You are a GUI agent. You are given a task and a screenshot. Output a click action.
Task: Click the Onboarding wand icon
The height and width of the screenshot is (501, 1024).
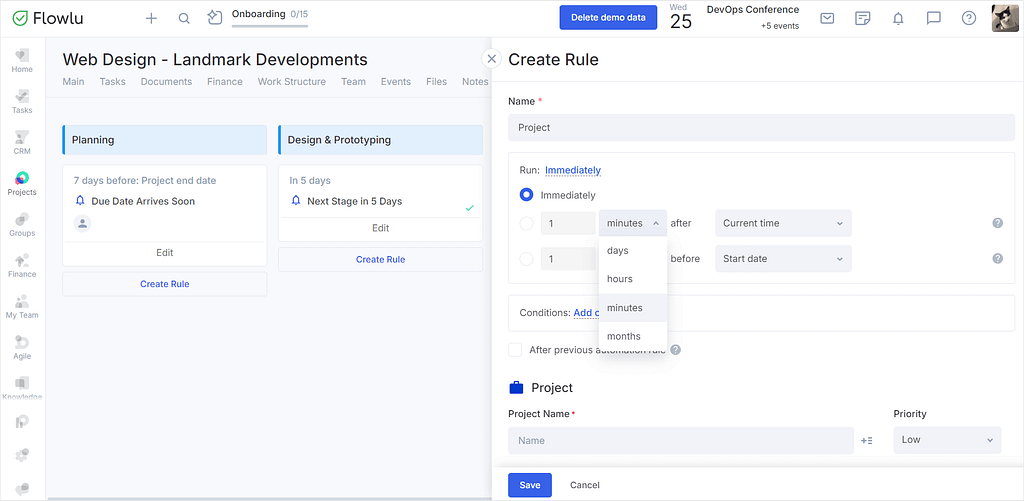pos(215,18)
